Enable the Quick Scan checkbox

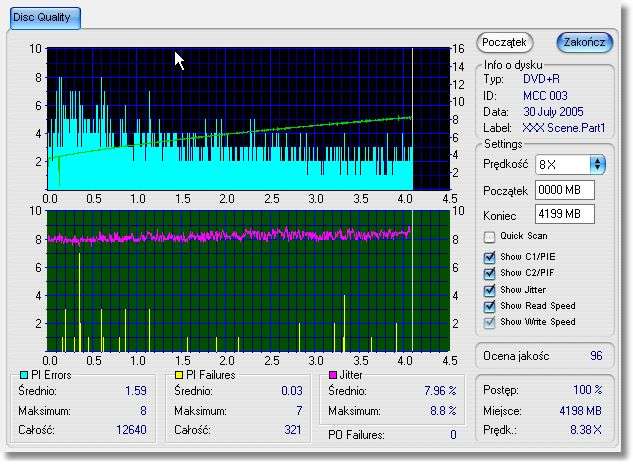click(489, 237)
